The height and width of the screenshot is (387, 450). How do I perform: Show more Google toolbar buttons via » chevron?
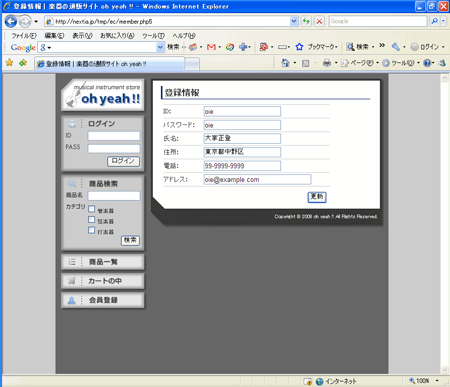(382, 45)
